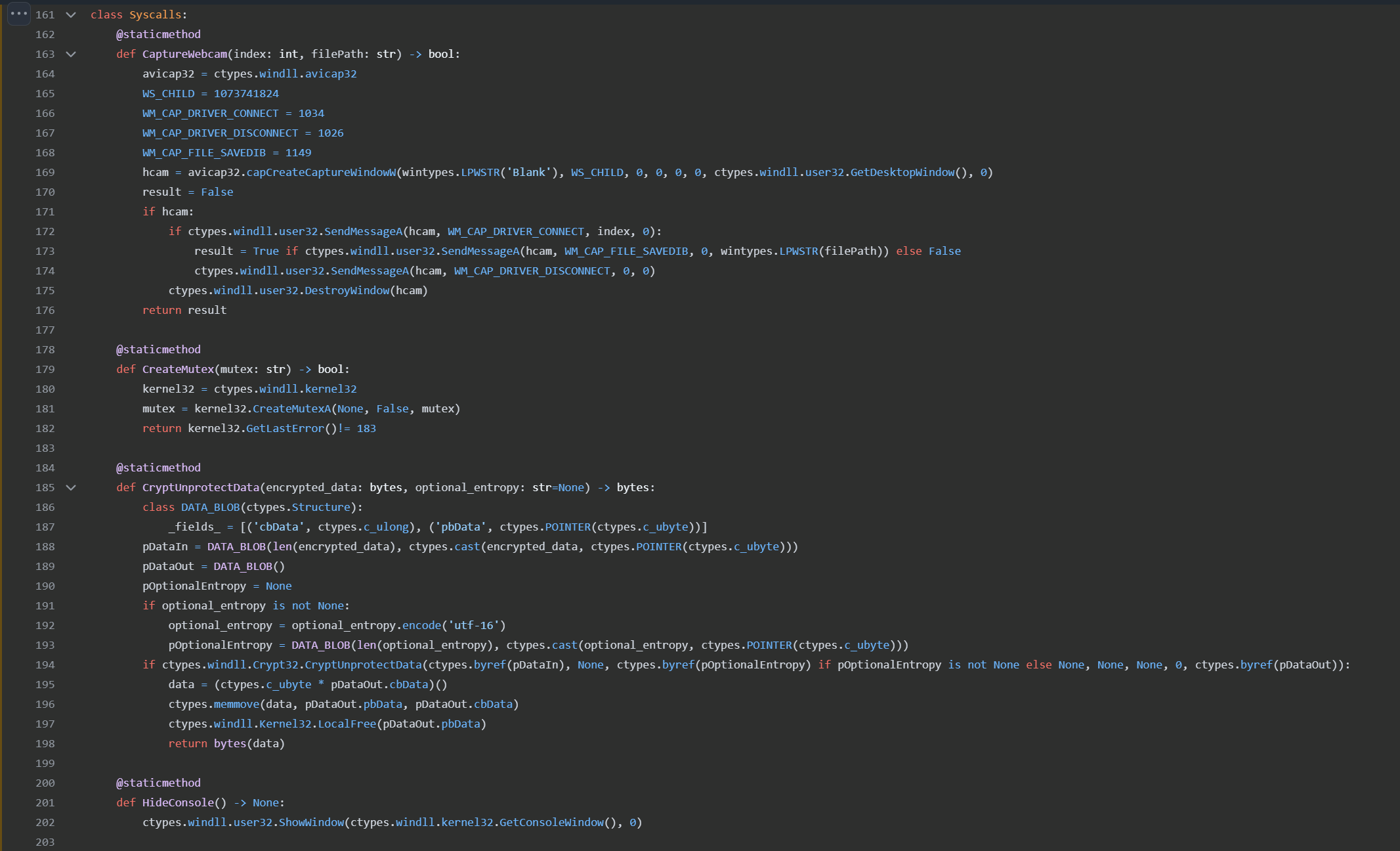Screen dimensions: 1400x851
Task: Click the return result statement on line 176
Action: [x=184, y=310]
